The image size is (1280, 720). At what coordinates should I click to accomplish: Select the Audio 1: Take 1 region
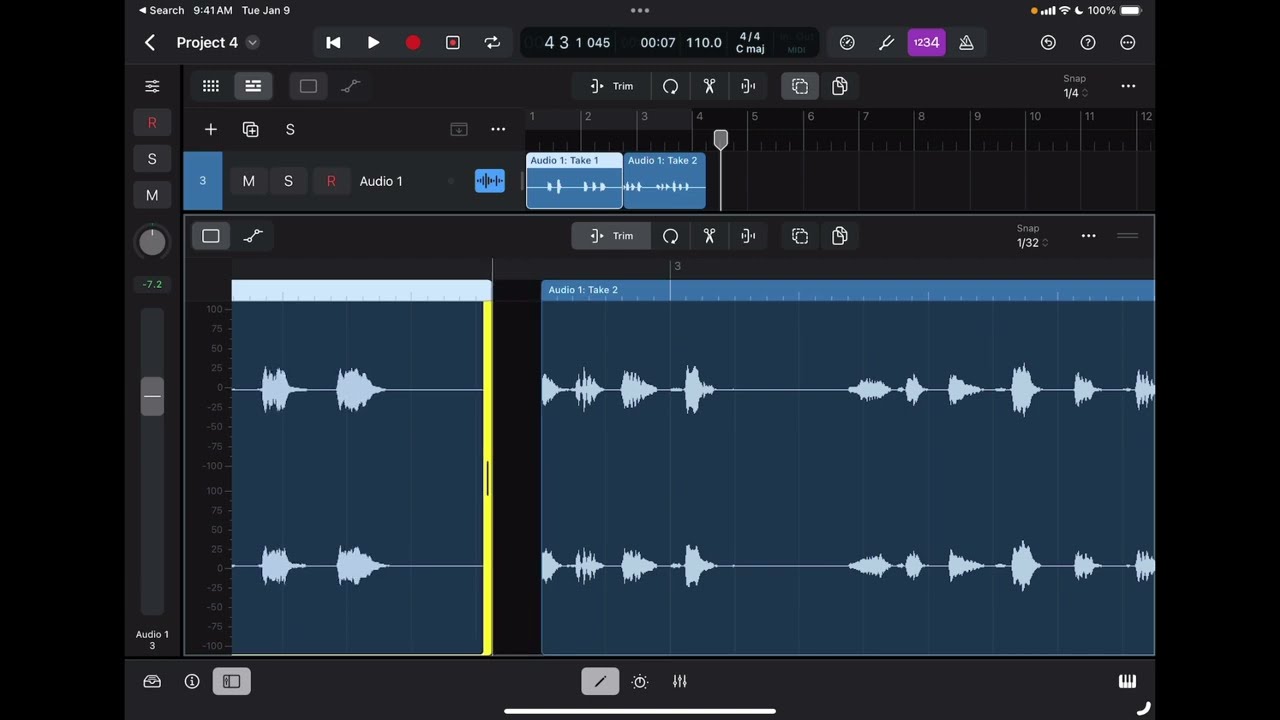pyautogui.click(x=574, y=180)
